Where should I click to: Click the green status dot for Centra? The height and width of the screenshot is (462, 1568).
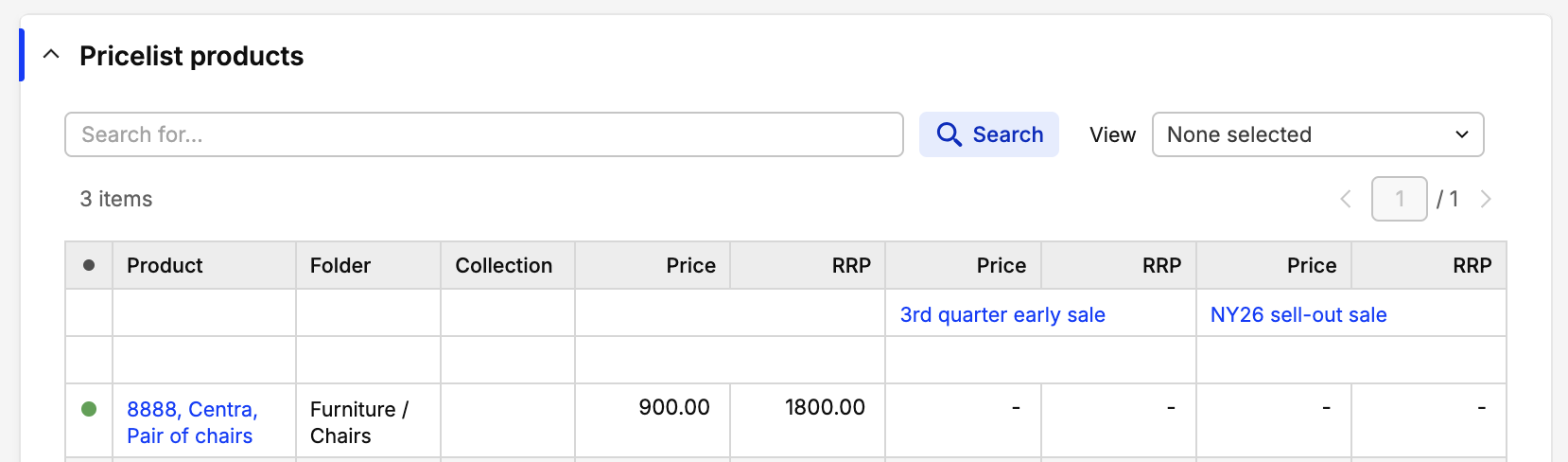[89, 409]
